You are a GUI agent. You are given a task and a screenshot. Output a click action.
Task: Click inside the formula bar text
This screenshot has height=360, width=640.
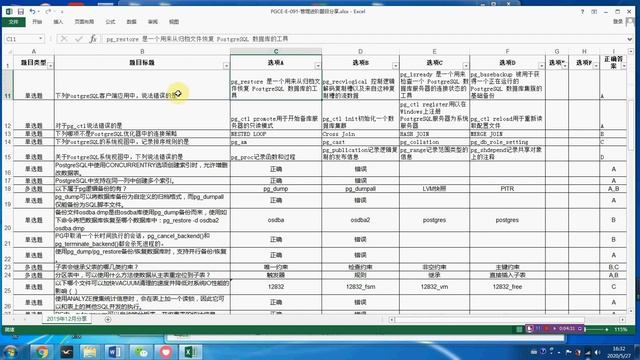coord(363,39)
